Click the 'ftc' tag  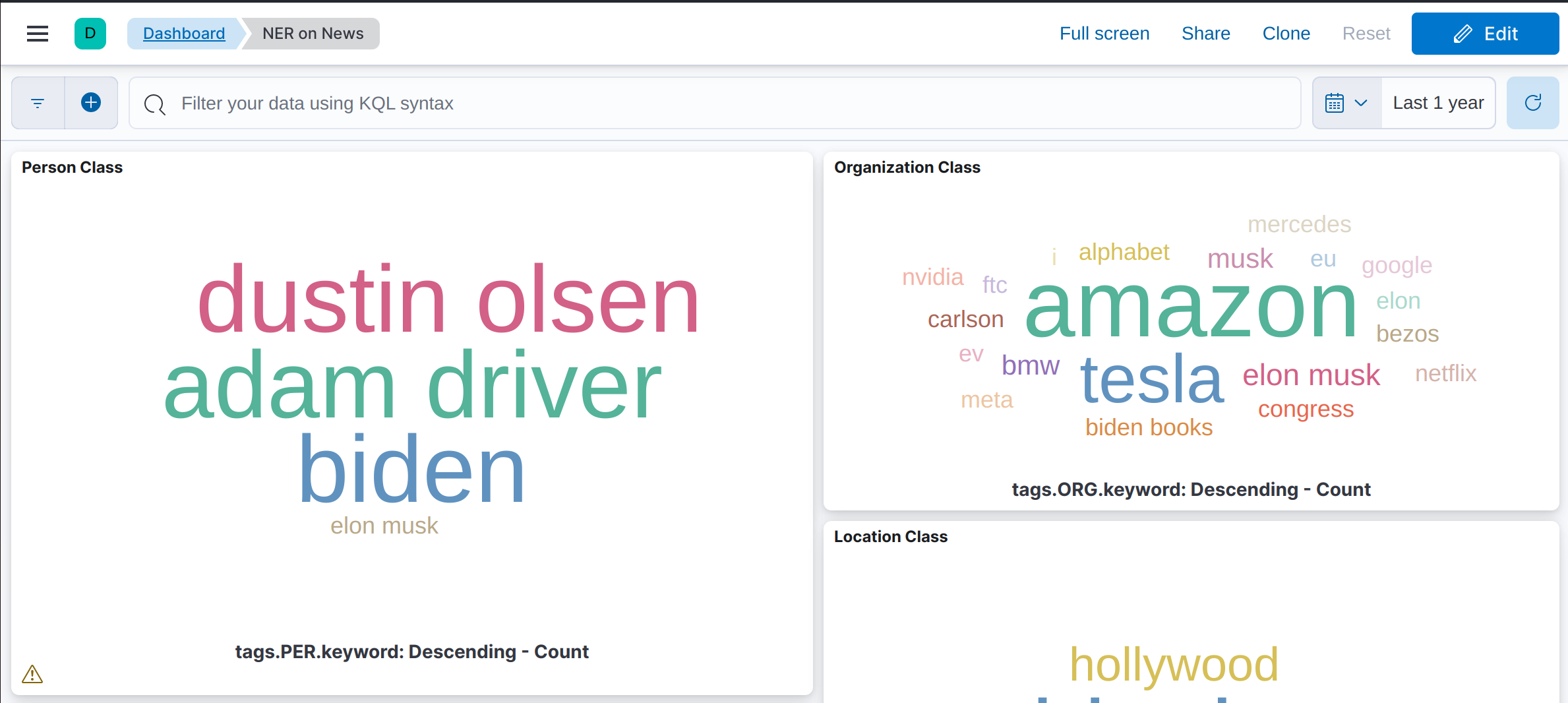(x=994, y=285)
